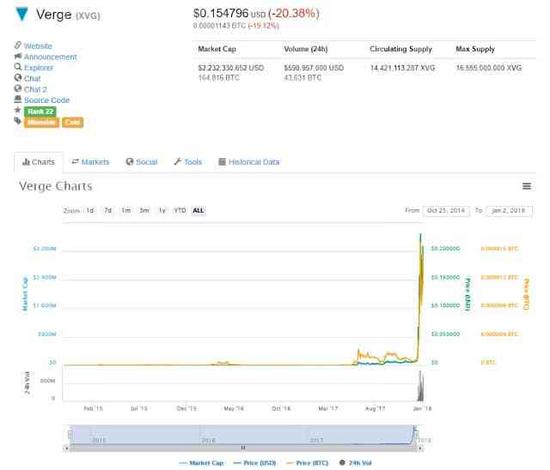Click the source code icon beside Source Code
The image size is (550, 470).
coord(18,99)
